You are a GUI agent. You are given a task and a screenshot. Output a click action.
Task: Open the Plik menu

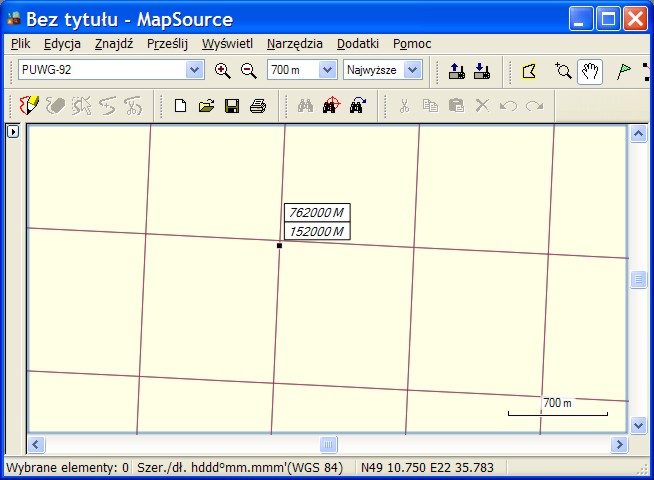click(x=20, y=43)
